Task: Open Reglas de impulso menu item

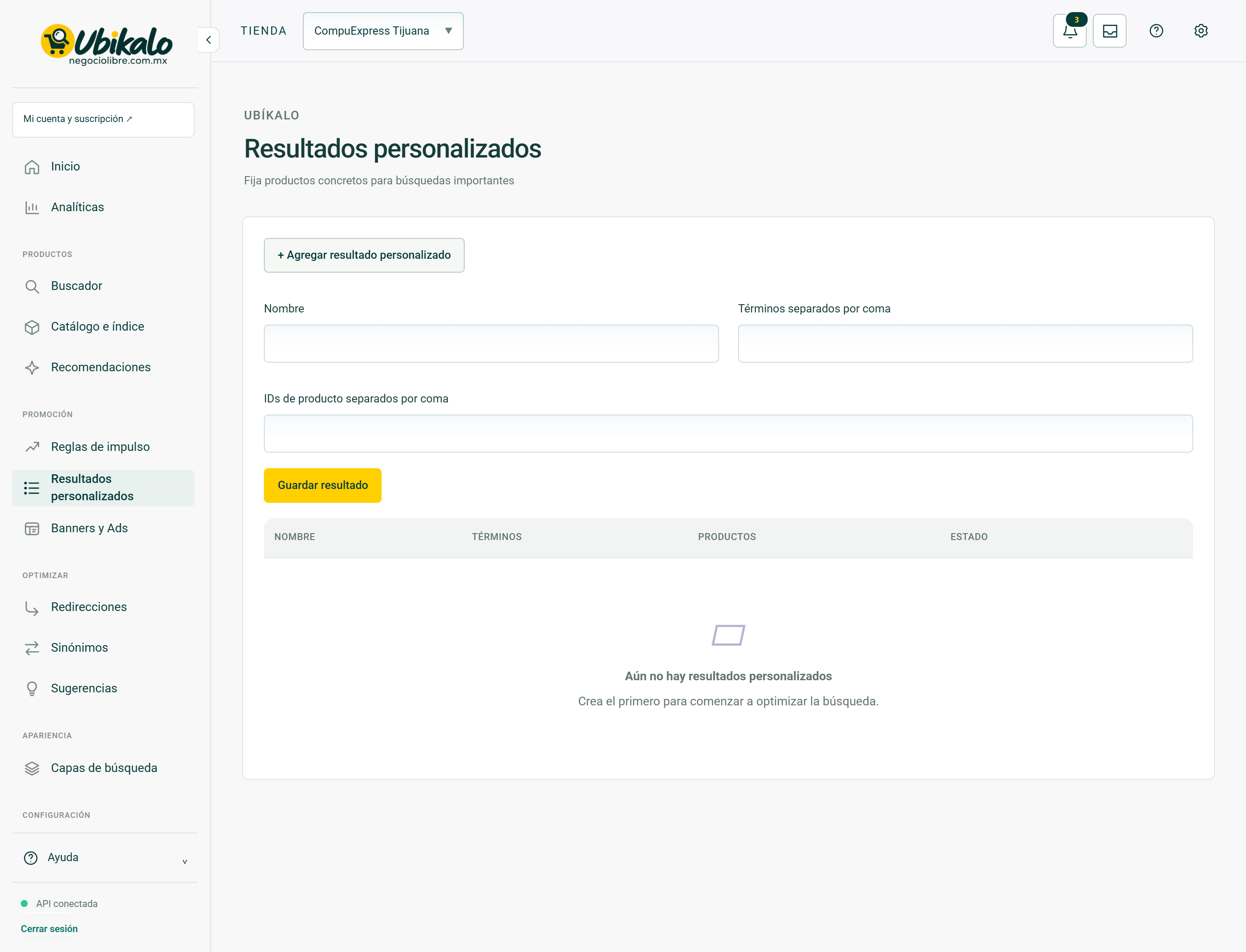Action: tap(103, 447)
